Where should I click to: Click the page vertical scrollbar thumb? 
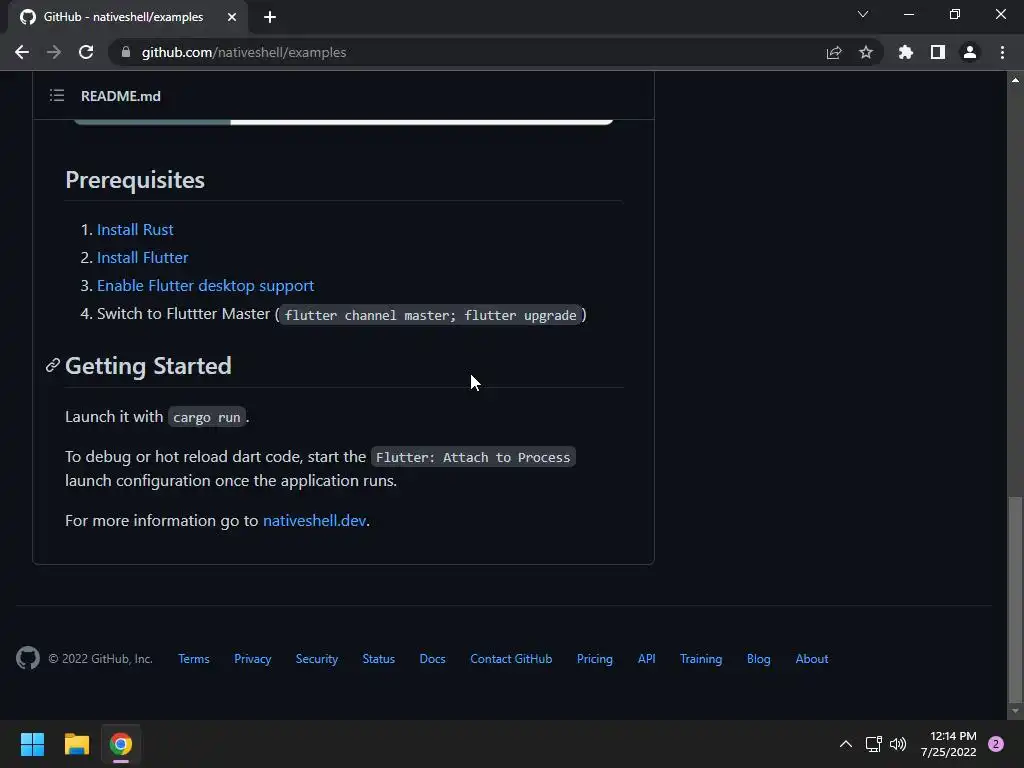click(x=1015, y=599)
